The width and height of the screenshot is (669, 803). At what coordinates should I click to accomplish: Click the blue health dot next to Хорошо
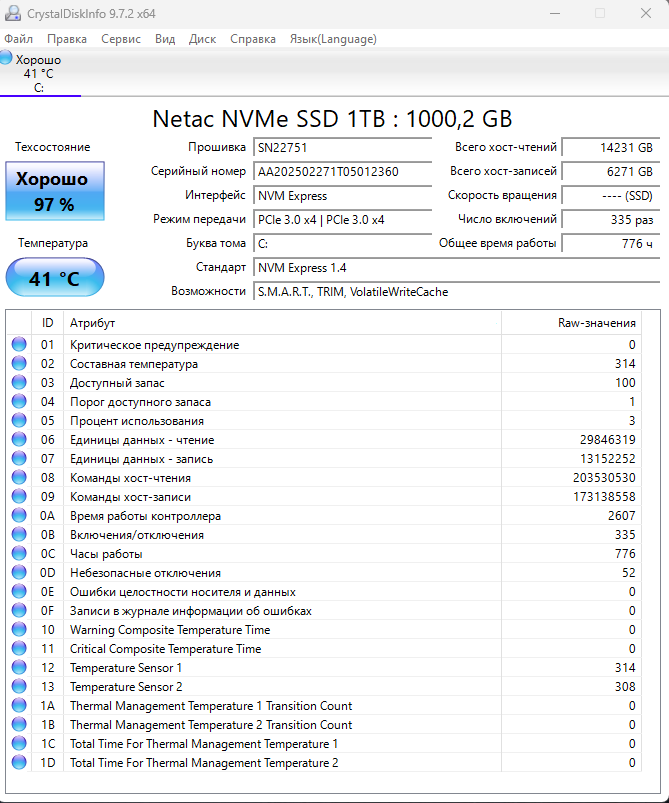coord(6,57)
